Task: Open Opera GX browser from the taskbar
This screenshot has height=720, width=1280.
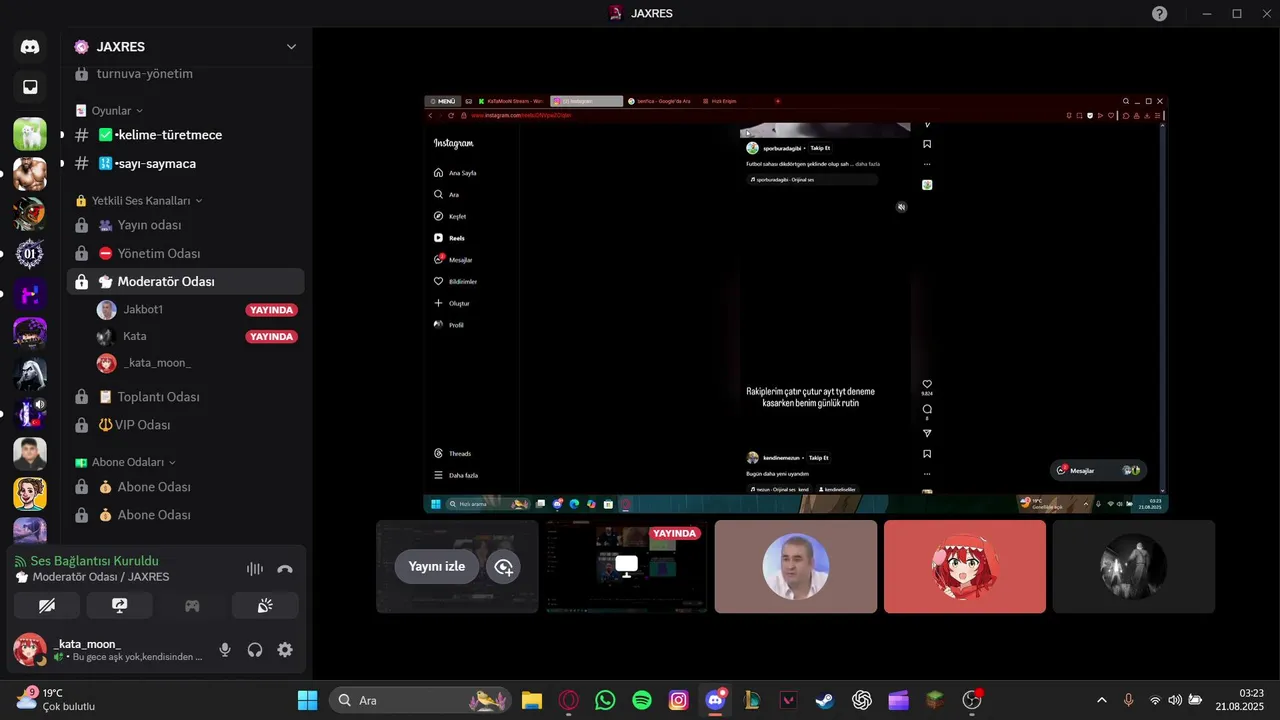Action: point(568,700)
